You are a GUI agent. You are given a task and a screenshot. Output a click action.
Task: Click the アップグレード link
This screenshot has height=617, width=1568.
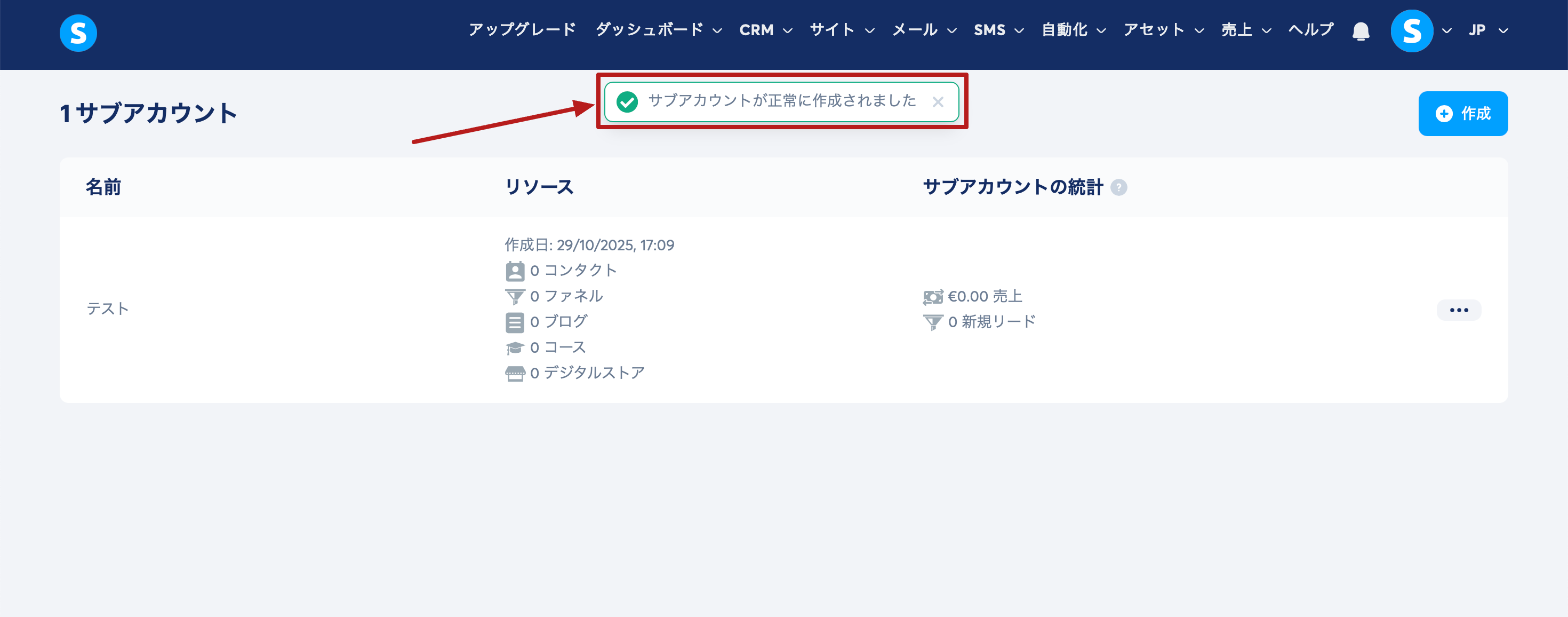(x=522, y=30)
